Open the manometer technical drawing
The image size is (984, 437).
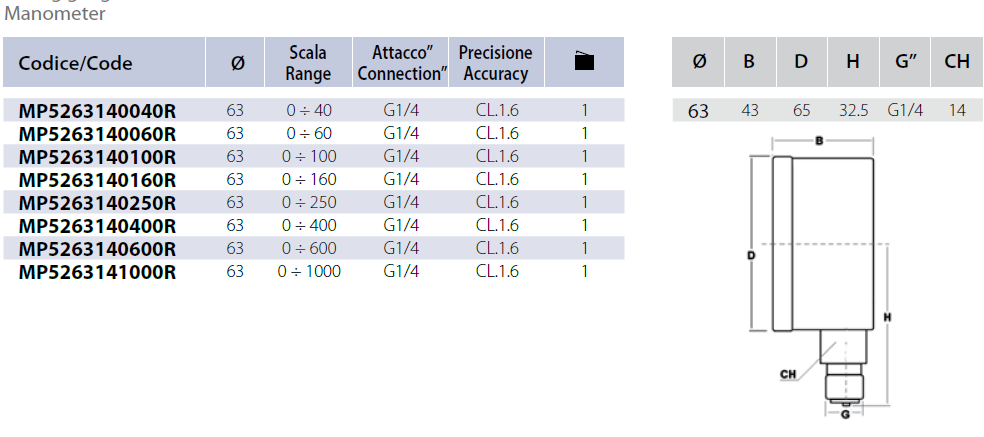tap(818, 275)
